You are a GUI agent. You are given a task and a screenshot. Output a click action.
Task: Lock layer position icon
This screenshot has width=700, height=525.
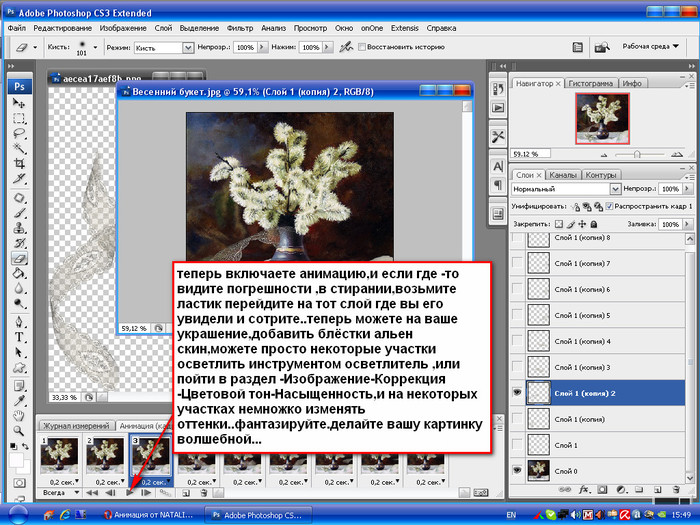pyautogui.click(x=582, y=224)
